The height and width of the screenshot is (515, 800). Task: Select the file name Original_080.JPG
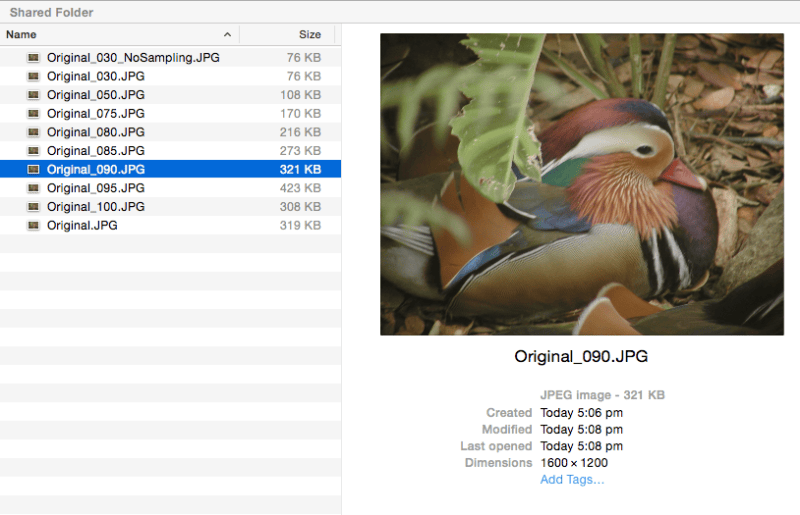(96, 132)
